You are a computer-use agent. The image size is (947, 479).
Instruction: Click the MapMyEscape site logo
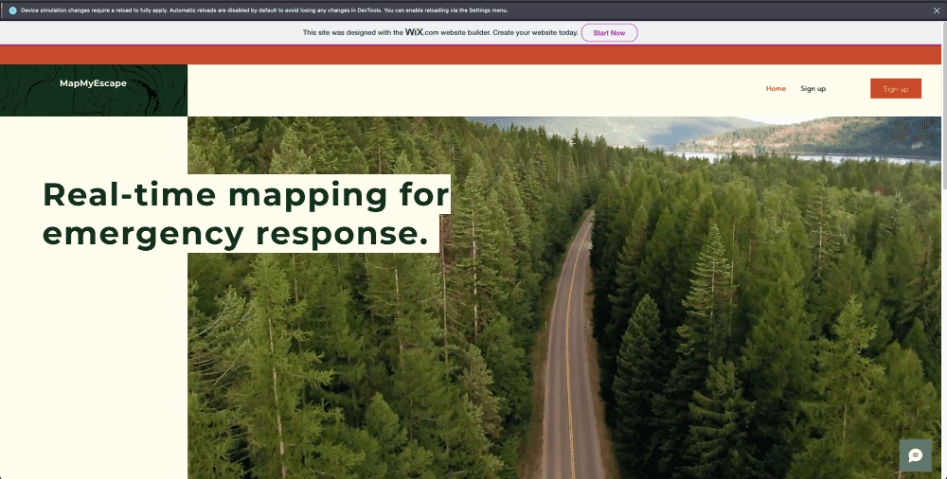(x=93, y=84)
